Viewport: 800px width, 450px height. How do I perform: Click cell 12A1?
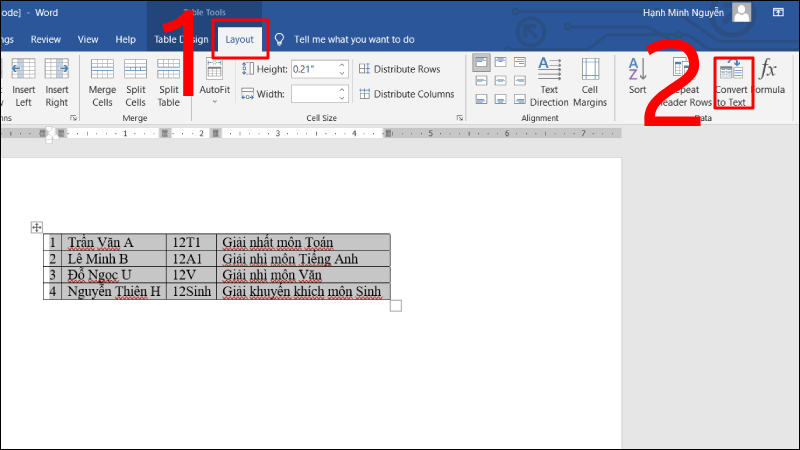pyautogui.click(x=192, y=259)
